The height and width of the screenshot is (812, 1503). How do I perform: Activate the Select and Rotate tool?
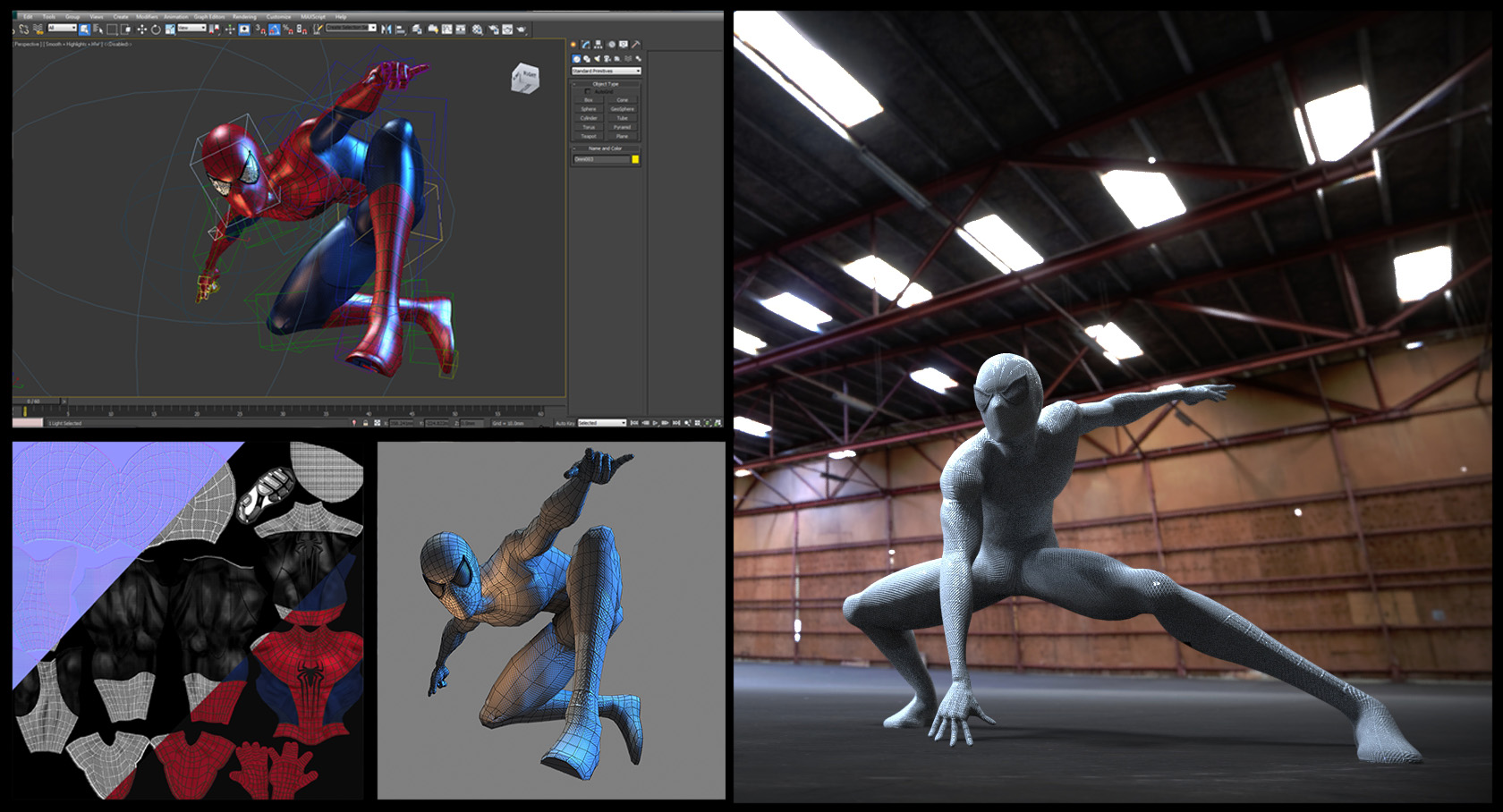coord(156,30)
